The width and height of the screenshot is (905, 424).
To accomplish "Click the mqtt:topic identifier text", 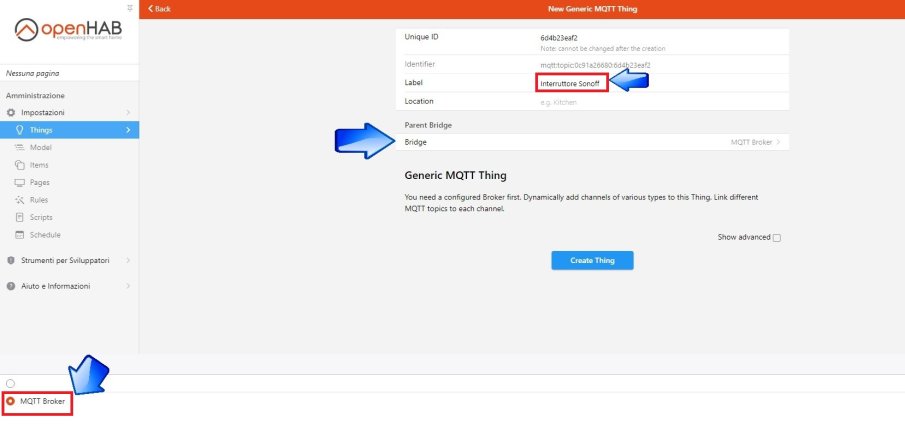I will 595,65.
